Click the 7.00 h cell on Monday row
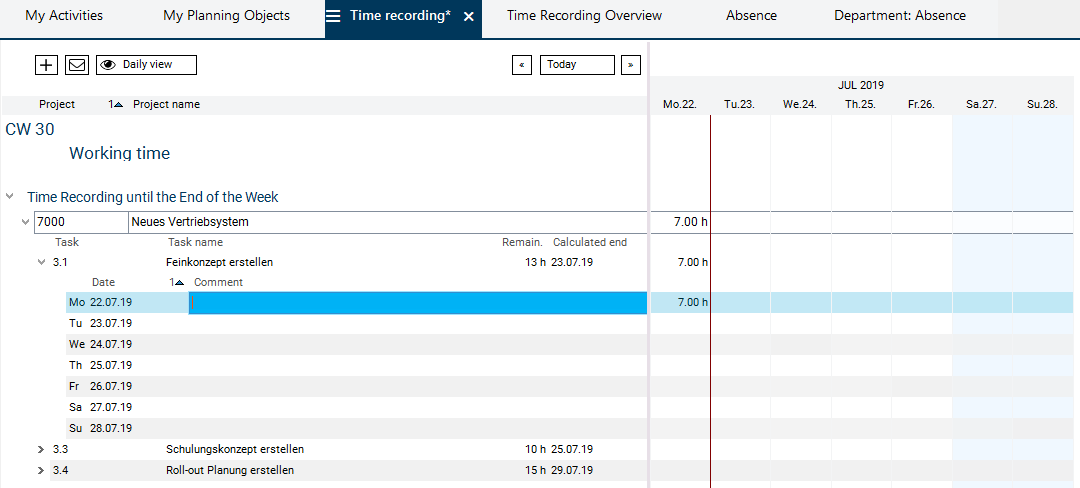1080x488 pixels. click(680, 302)
